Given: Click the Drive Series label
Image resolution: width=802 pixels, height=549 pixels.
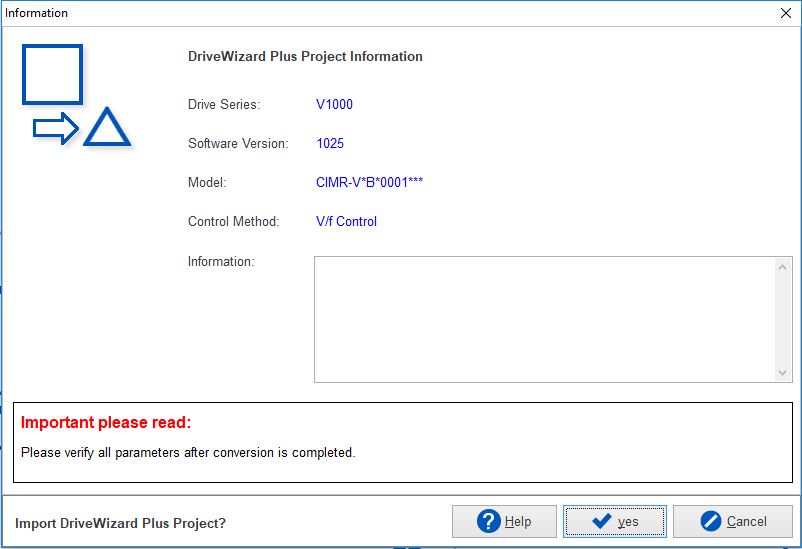Looking at the screenshot, I should [224, 104].
